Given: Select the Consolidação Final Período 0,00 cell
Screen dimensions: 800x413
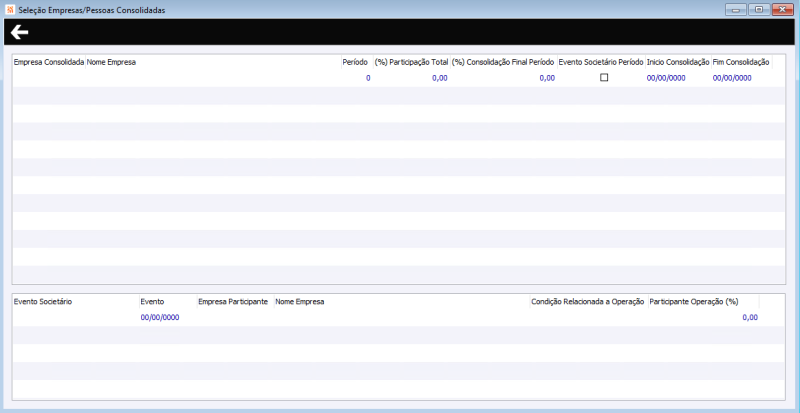Looking at the screenshot, I should tap(504, 78).
